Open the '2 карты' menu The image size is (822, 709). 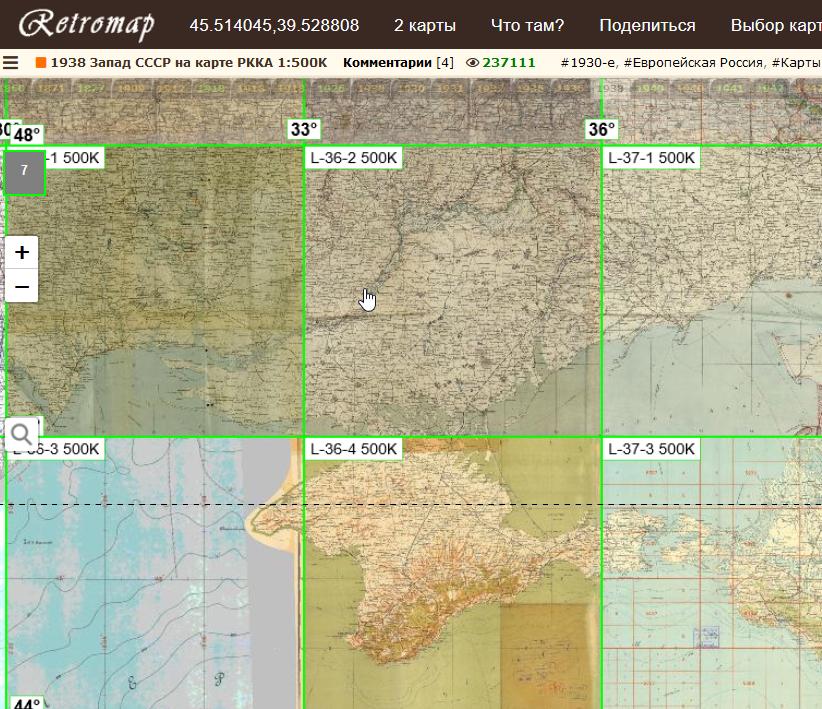[x=424, y=25]
